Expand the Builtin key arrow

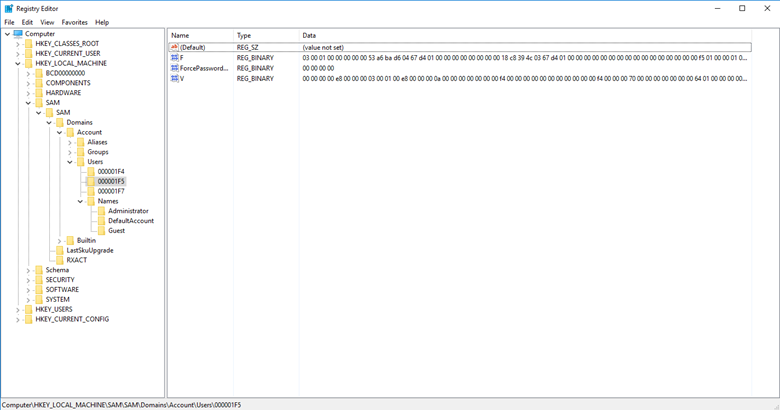click(60, 241)
